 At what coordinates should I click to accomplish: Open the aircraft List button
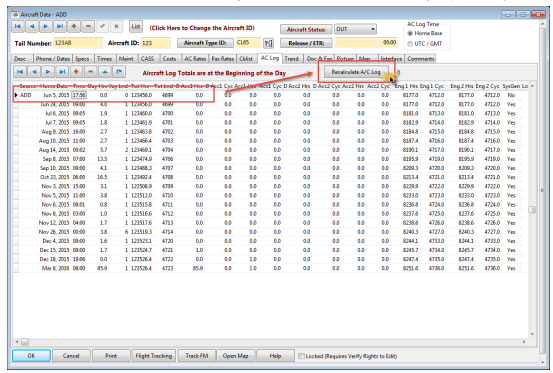click(x=136, y=26)
